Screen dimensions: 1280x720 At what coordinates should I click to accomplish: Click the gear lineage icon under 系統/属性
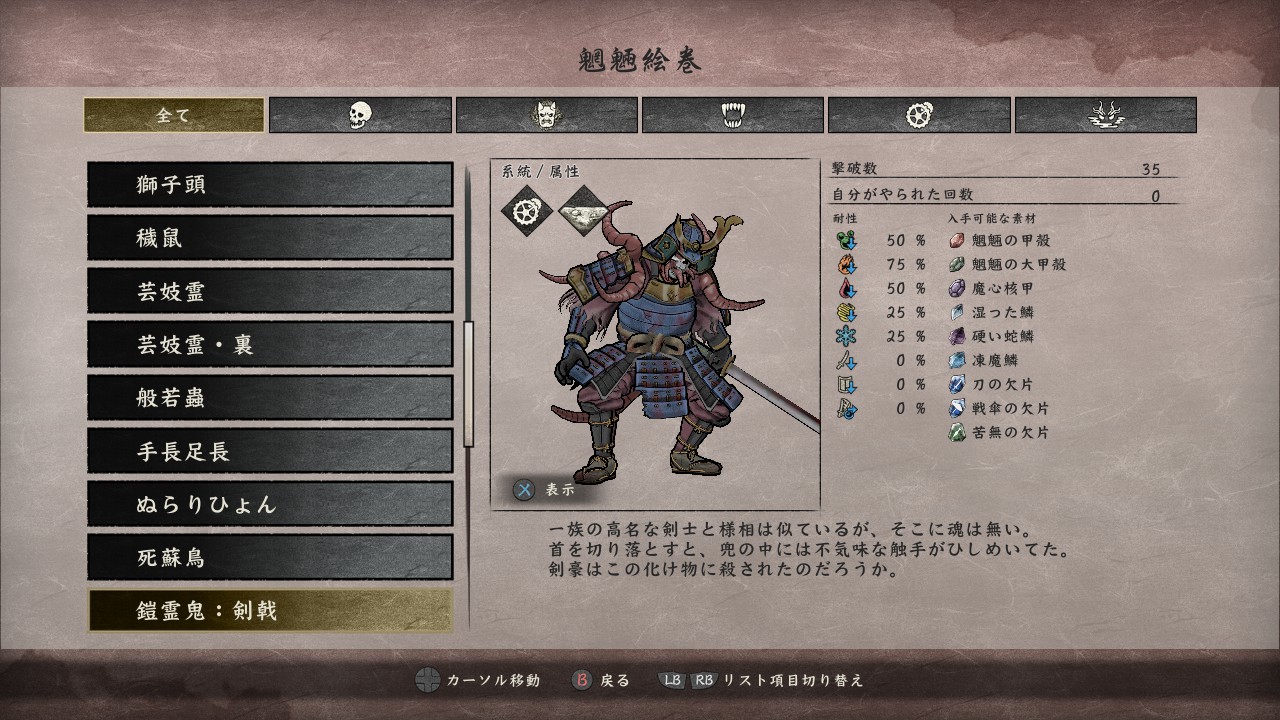click(527, 210)
